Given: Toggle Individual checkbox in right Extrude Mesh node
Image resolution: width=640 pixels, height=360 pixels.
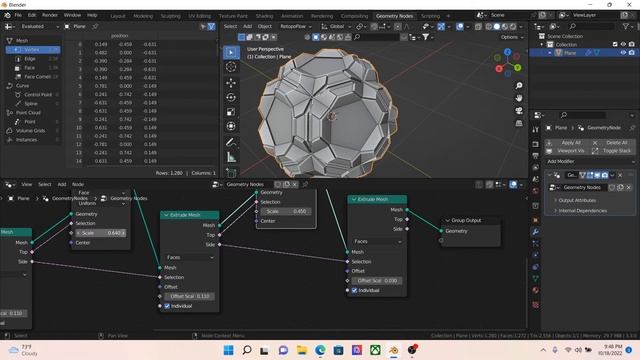Looking at the screenshot, I should [x=354, y=290].
